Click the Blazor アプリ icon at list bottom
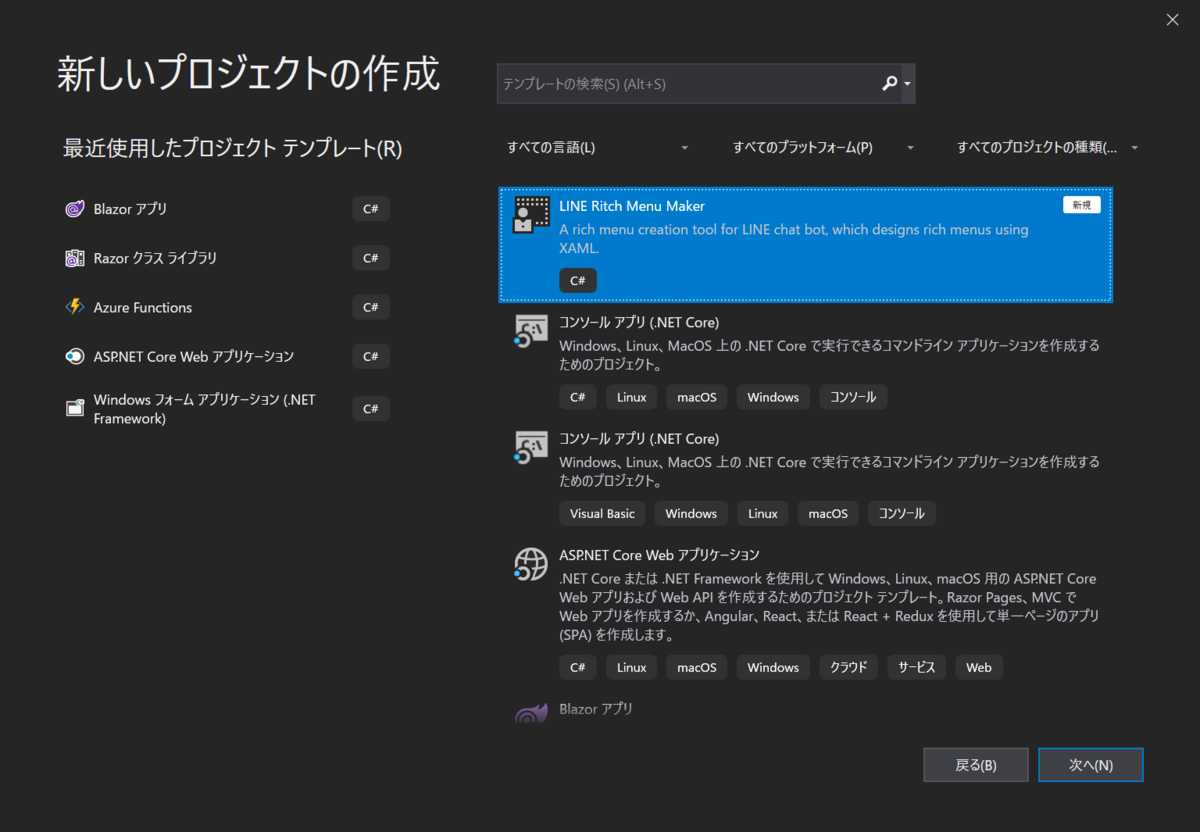1200x832 pixels. click(x=530, y=712)
